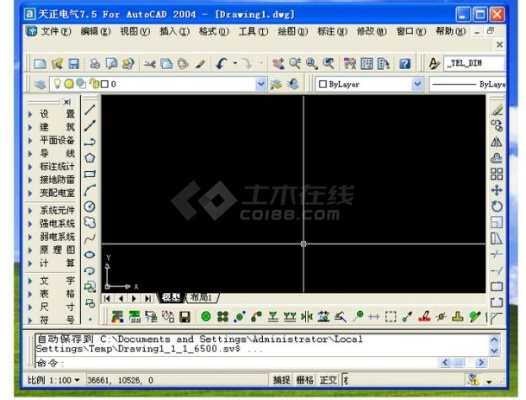Select the Array modify tool
The width and height of the screenshot is (526, 400).
click(x=497, y=174)
